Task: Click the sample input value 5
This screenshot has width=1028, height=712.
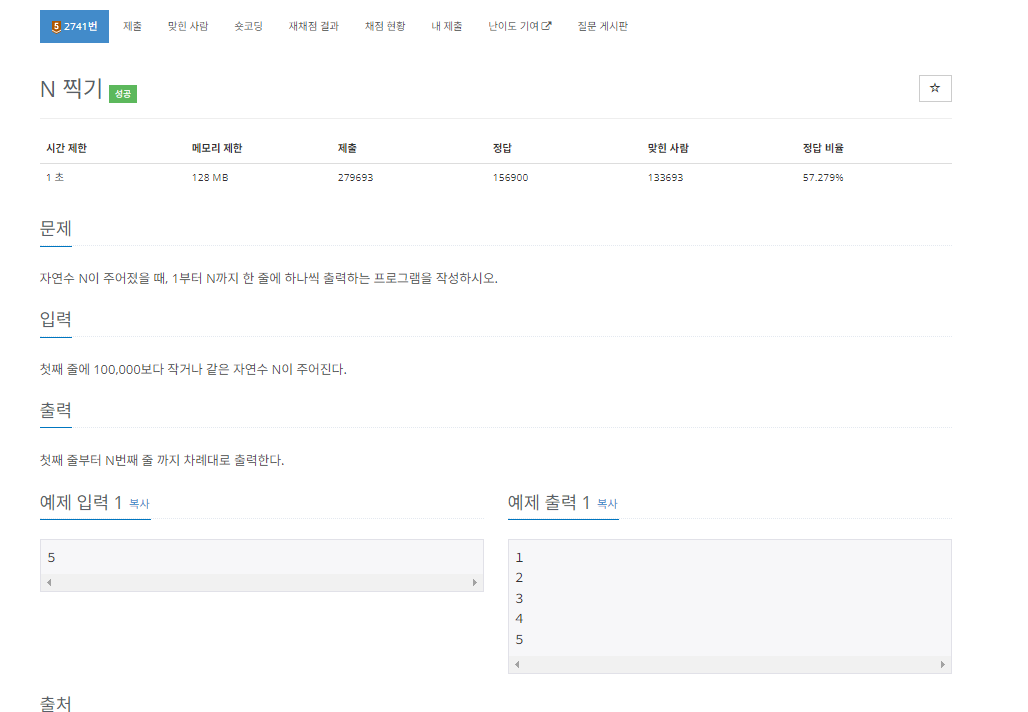Action: (51, 558)
